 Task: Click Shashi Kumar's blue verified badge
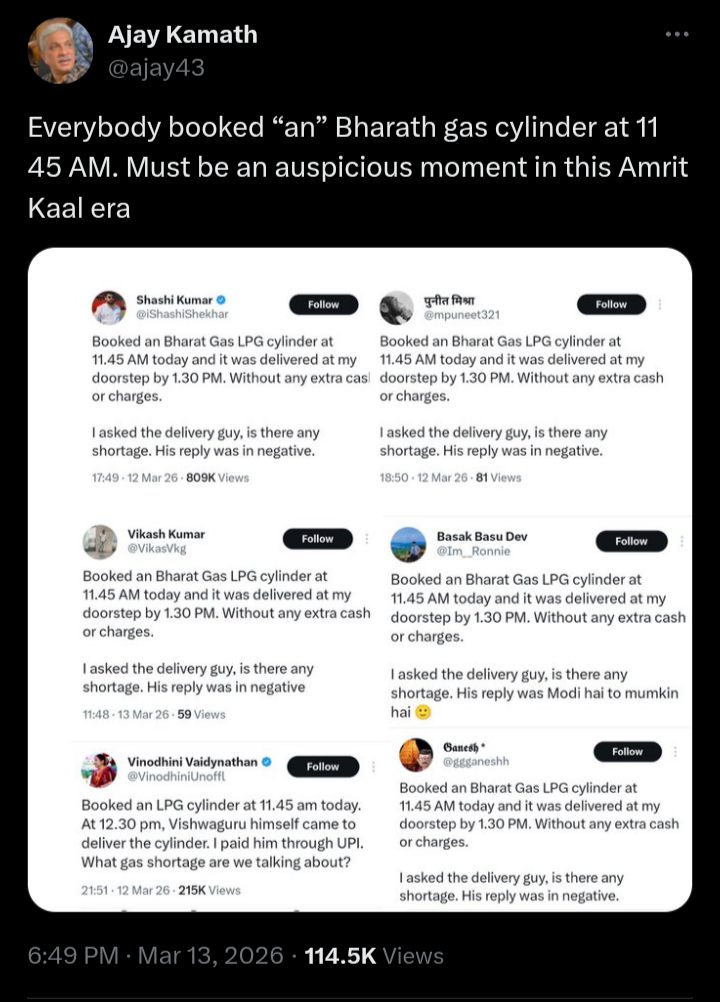pos(220,299)
